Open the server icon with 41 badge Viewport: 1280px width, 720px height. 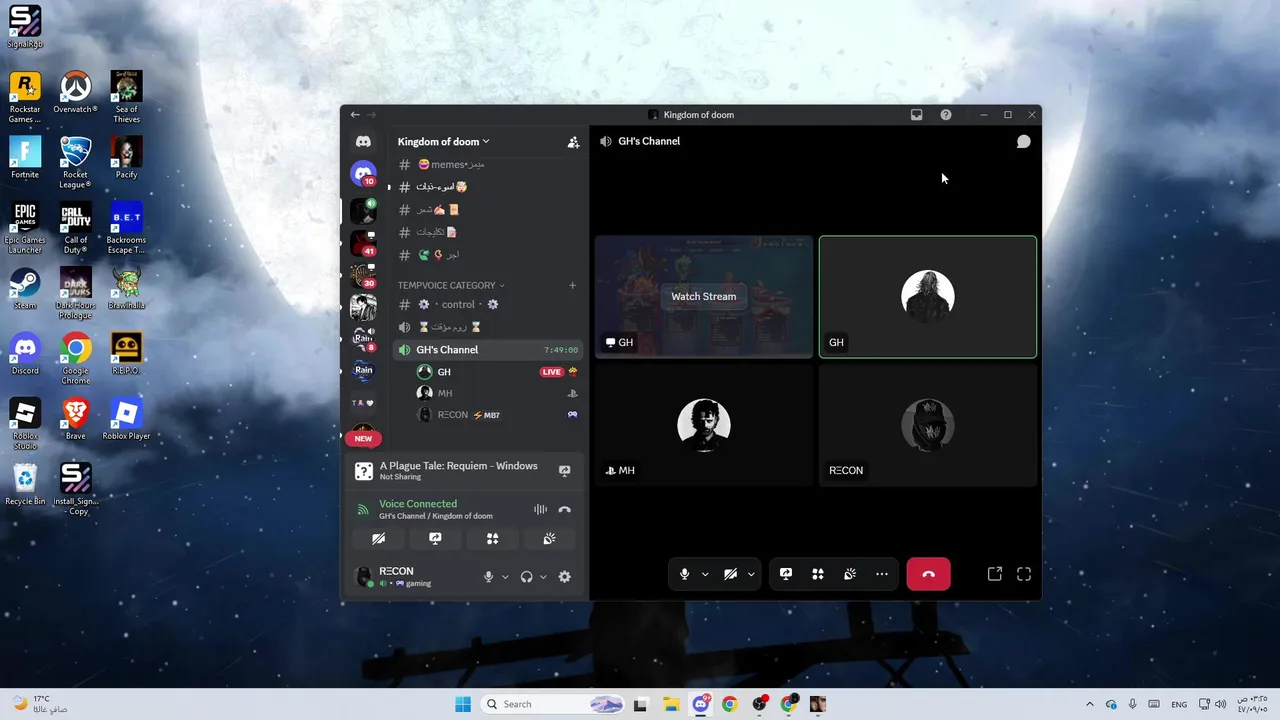[363, 243]
